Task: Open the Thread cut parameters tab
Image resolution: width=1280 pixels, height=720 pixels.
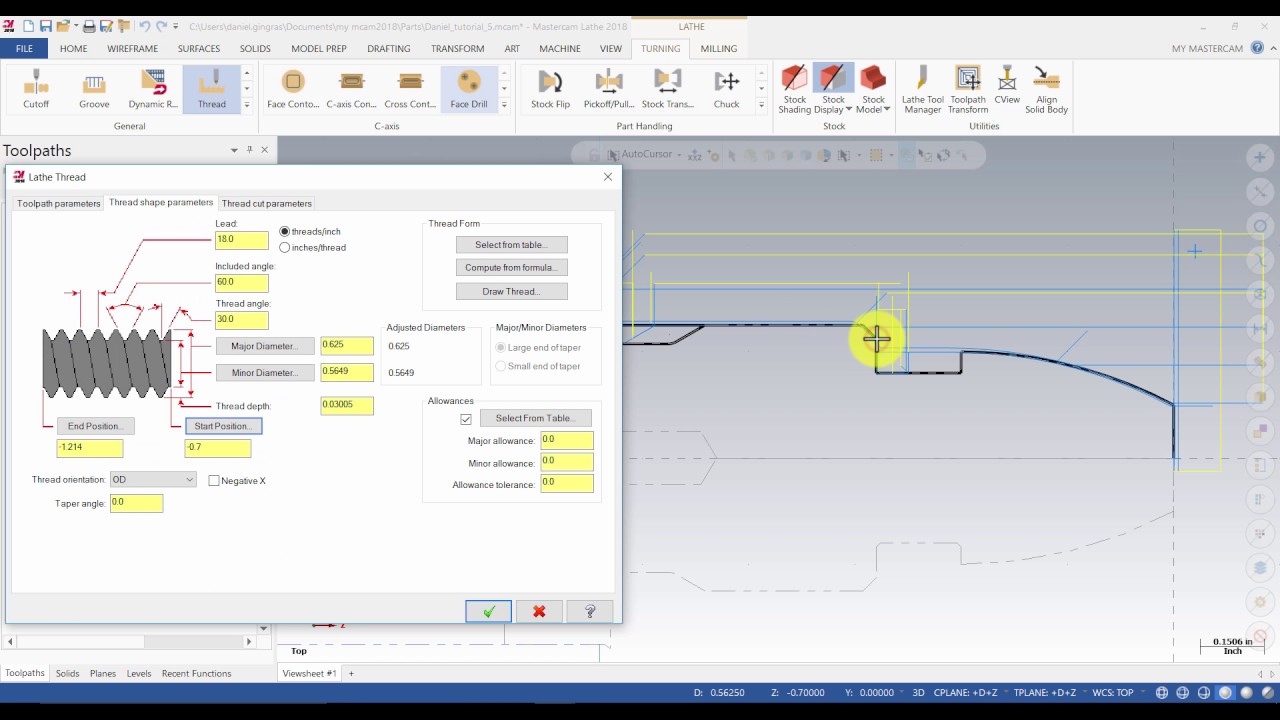Action: (x=267, y=203)
